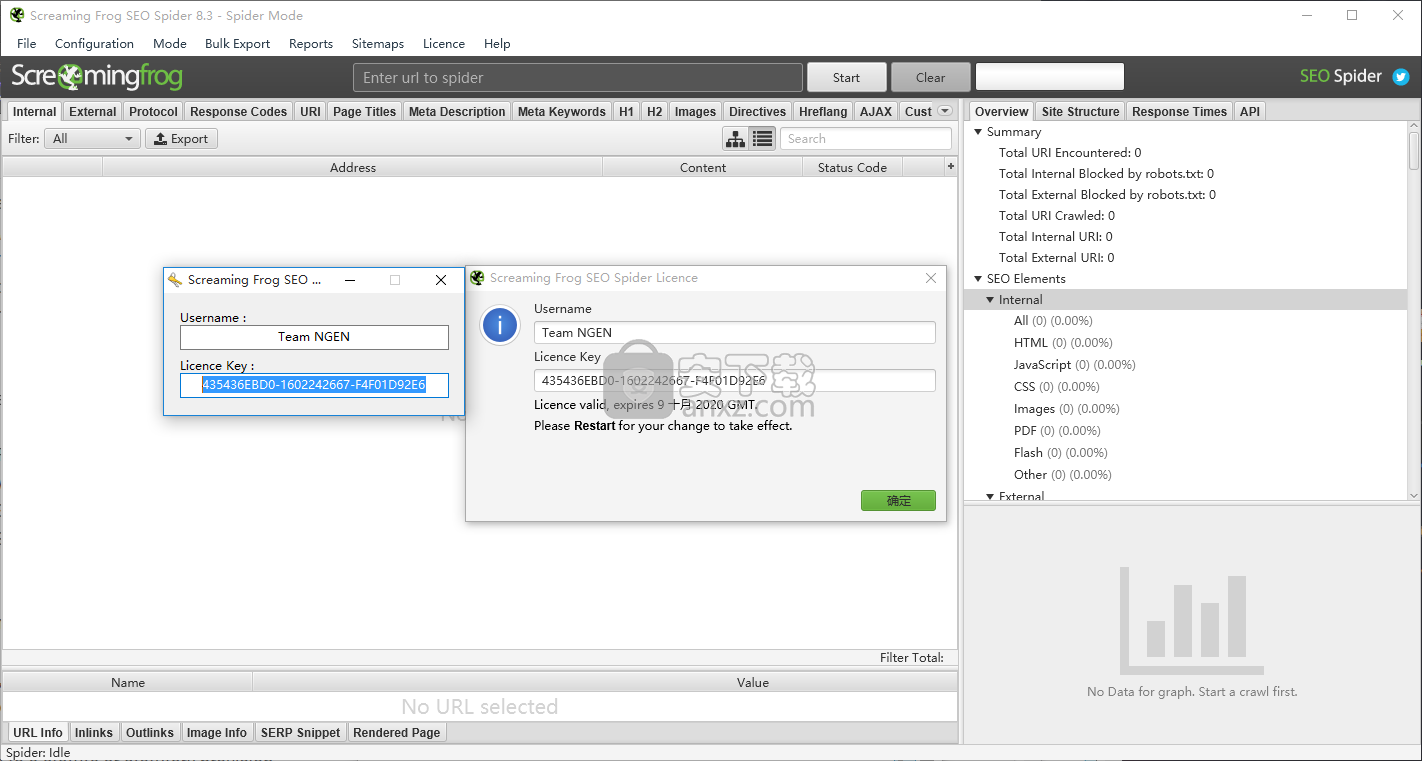Open the Image Info bottom tab
This screenshot has width=1422, height=761.
tap(217, 733)
